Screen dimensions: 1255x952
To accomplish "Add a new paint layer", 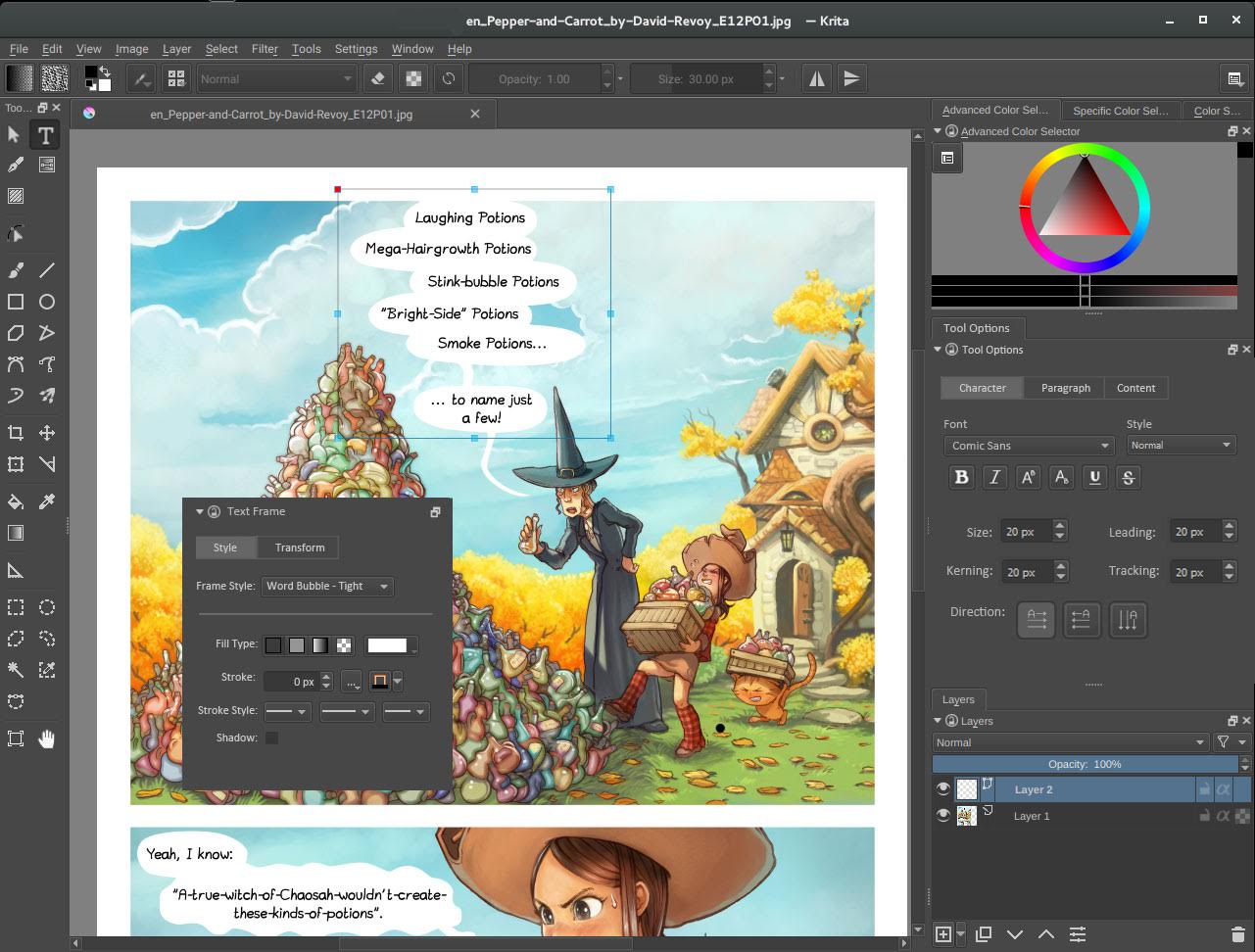I will pyautogui.click(x=942, y=934).
